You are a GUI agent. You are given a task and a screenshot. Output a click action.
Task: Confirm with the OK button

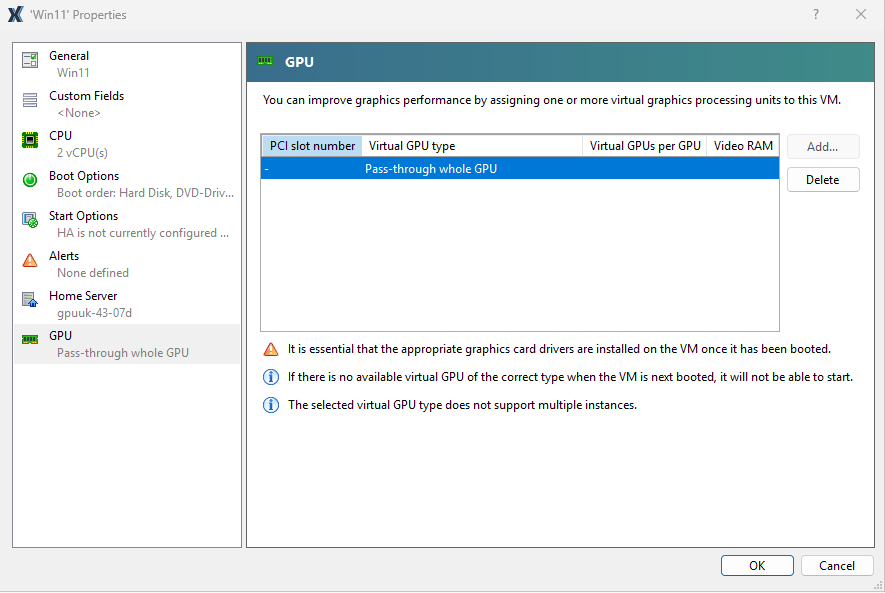[x=757, y=566]
